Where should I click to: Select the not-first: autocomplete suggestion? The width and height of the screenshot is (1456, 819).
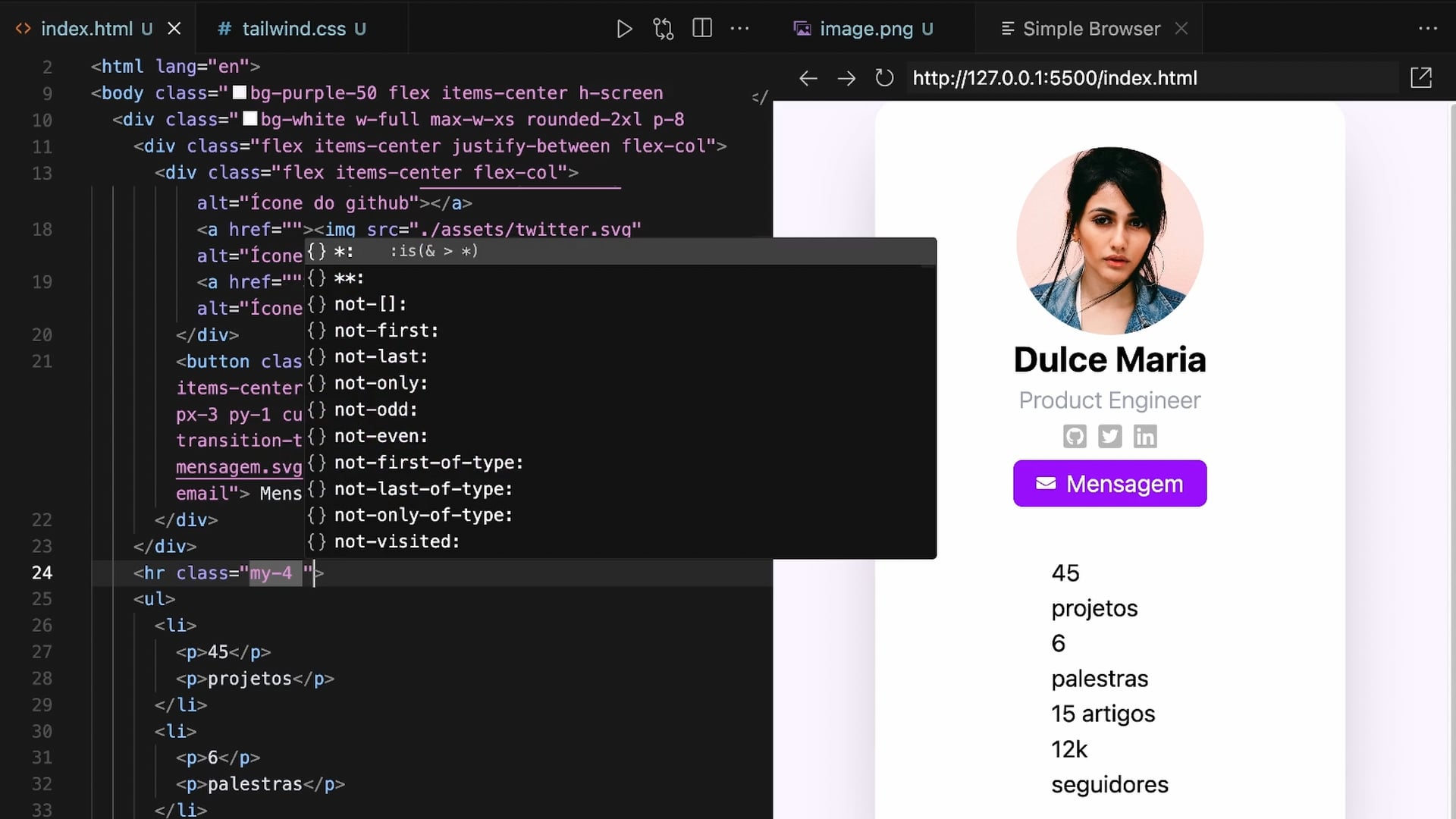386,331
